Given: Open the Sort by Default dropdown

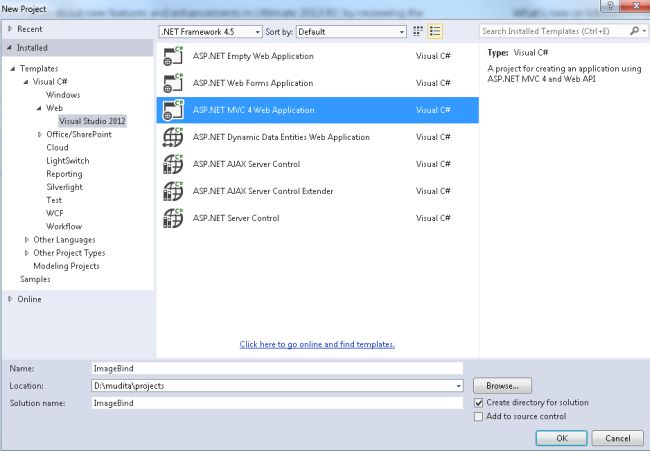Looking at the screenshot, I should [351, 32].
